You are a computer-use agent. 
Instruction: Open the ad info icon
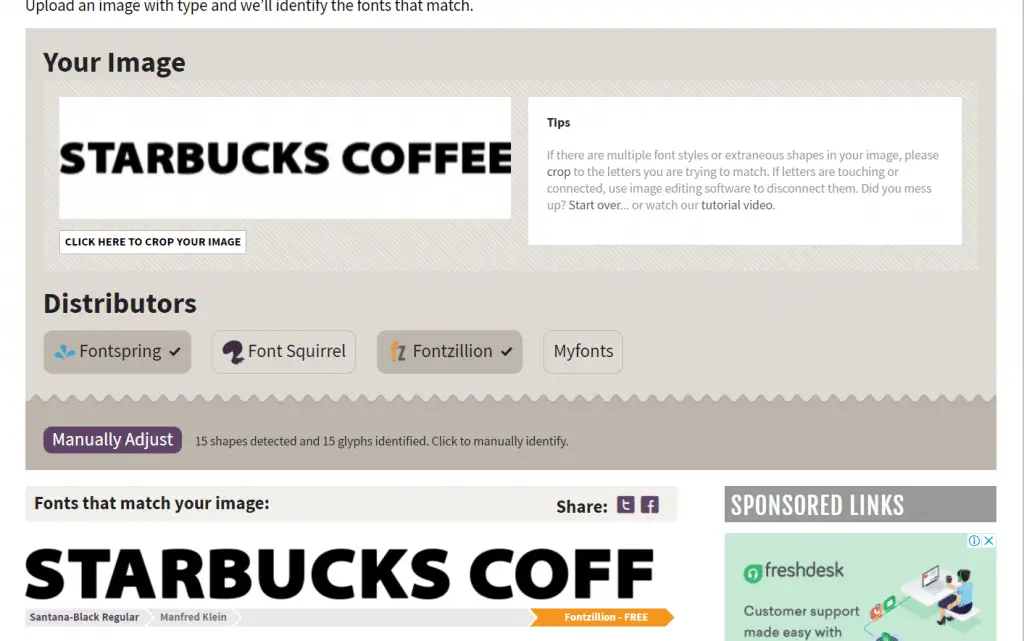coord(974,540)
